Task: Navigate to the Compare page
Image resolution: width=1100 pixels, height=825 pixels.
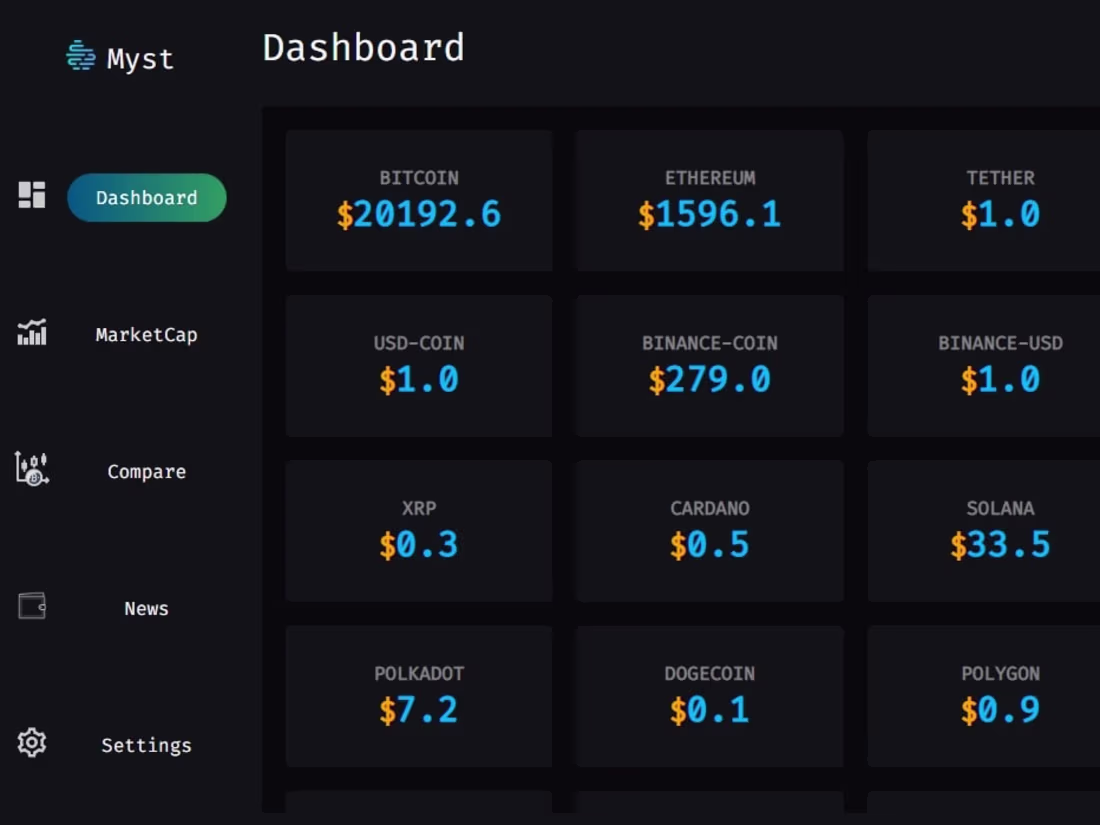Action: [x=146, y=470]
